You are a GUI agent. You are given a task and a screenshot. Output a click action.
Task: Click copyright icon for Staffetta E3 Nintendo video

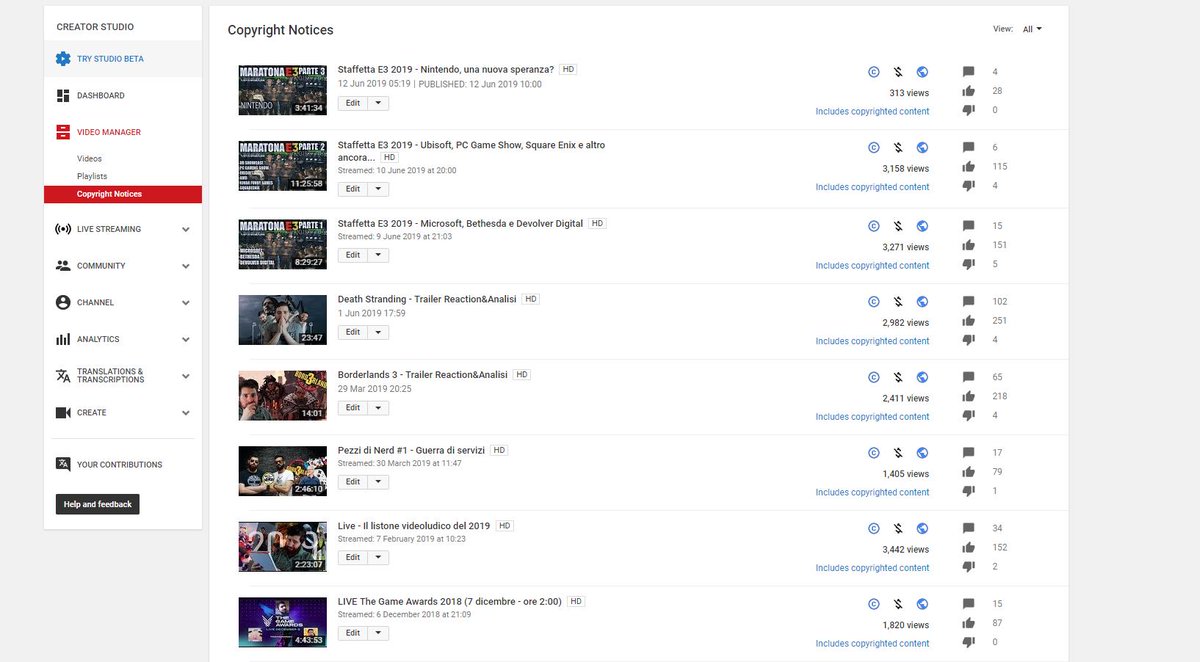[873, 71]
